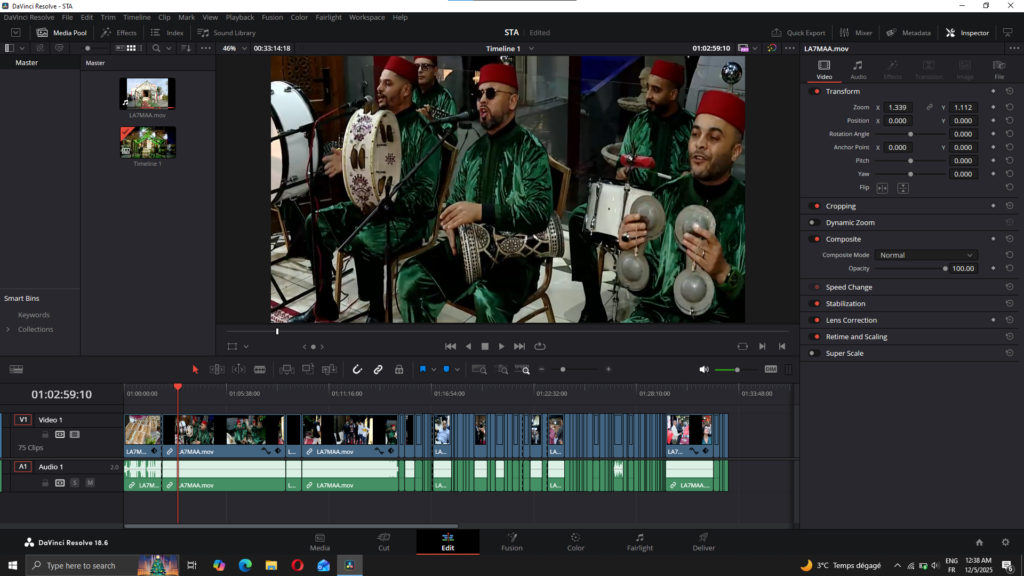This screenshot has width=1024, height=576.
Task: Open the flag color dropdown arrow
Action: 434,370
